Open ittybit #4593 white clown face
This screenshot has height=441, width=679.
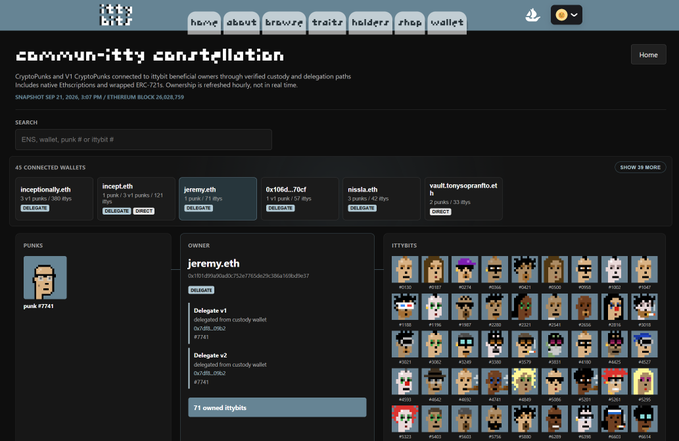click(x=405, y=382)
